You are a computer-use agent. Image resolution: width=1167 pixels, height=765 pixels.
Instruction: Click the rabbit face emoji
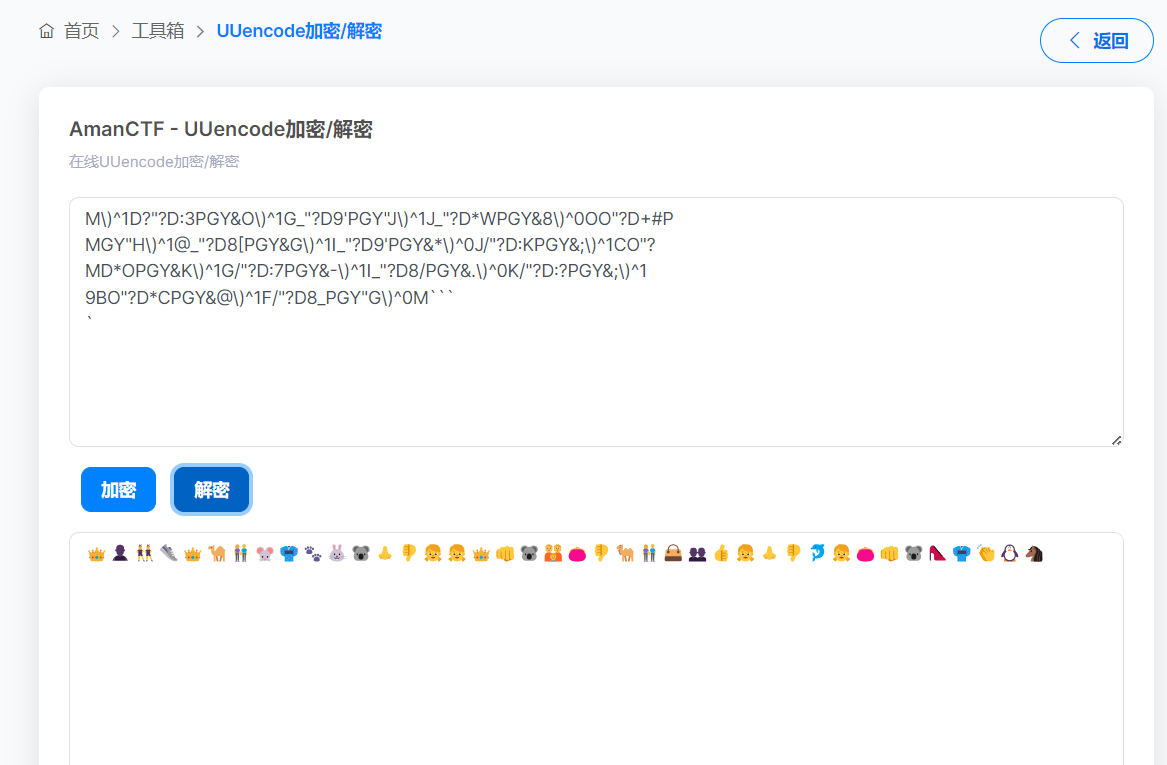point(337,554)
